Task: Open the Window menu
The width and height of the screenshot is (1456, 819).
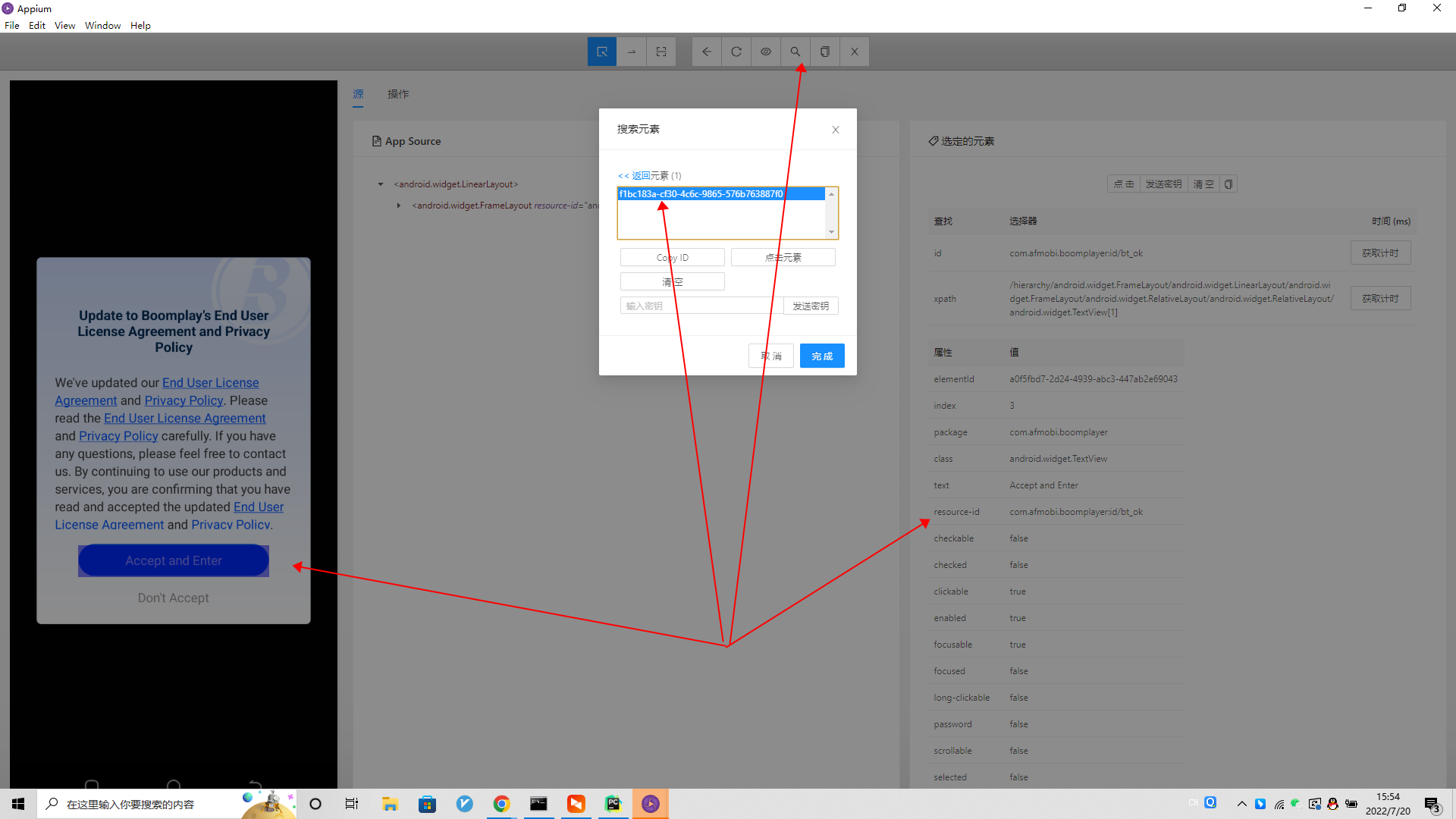Action: (102, 26)
